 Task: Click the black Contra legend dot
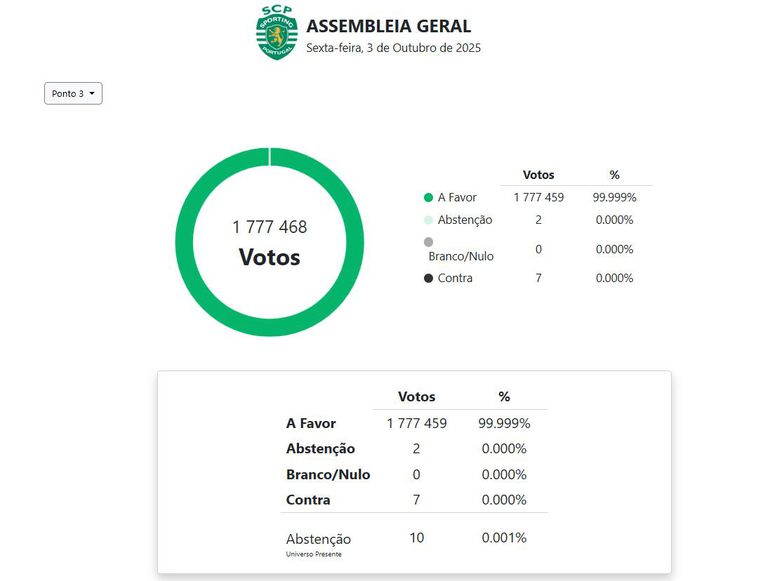tap(429, 278)
